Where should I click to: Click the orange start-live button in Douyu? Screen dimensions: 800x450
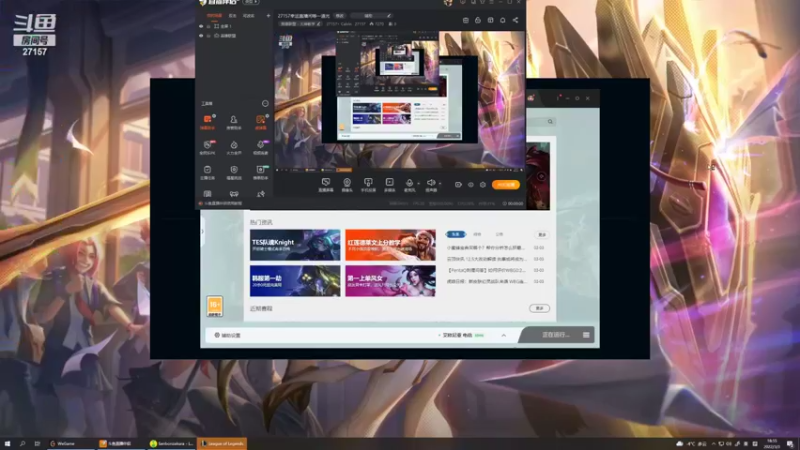(x=506, y=185)
